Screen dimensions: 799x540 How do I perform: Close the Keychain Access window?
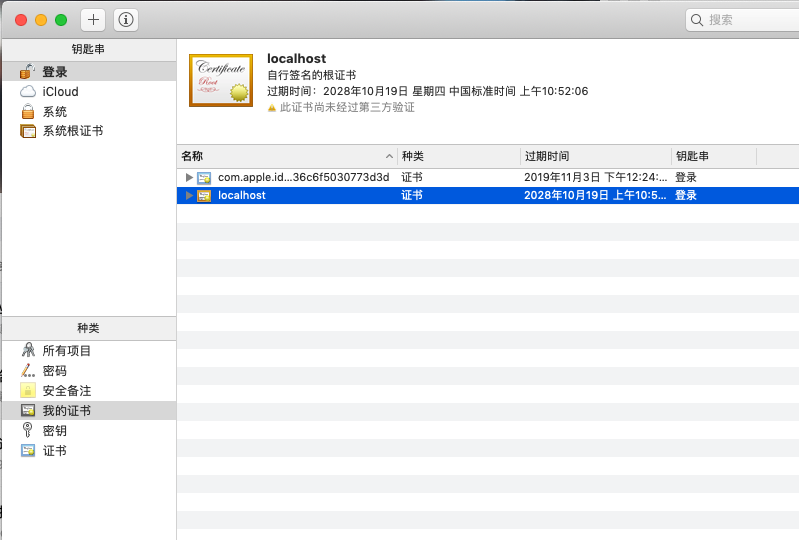(x=21, y=20)
